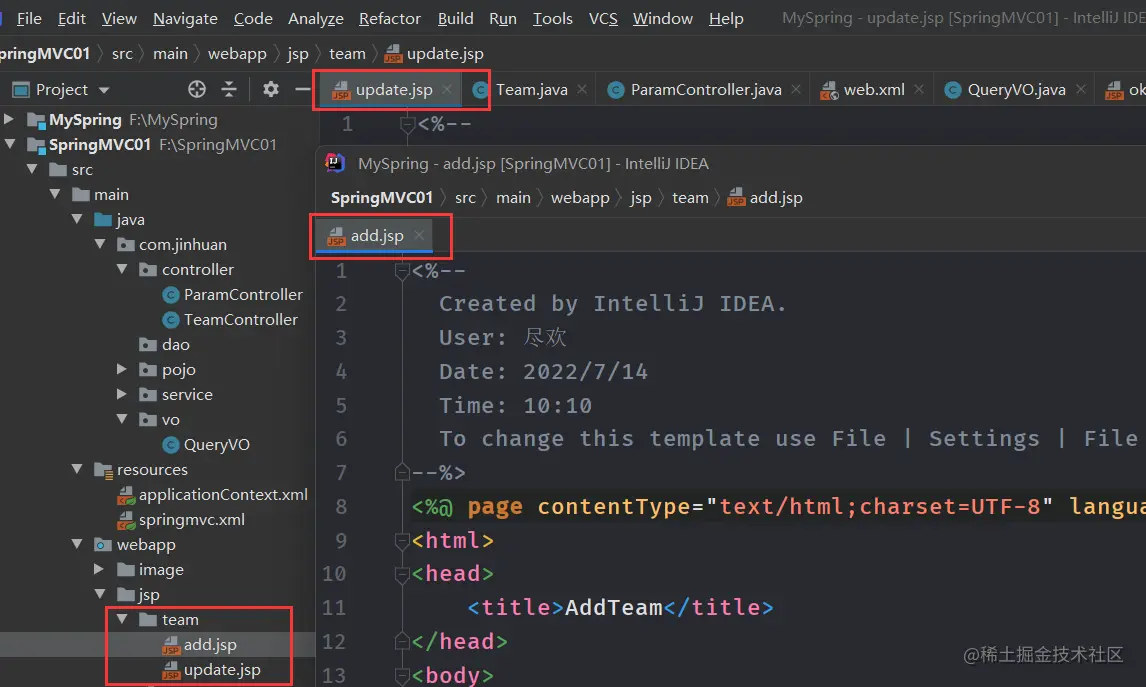Screen dimensions: 1146x687
Task: Open the Navigate menu
Action: tap(185, 18)
